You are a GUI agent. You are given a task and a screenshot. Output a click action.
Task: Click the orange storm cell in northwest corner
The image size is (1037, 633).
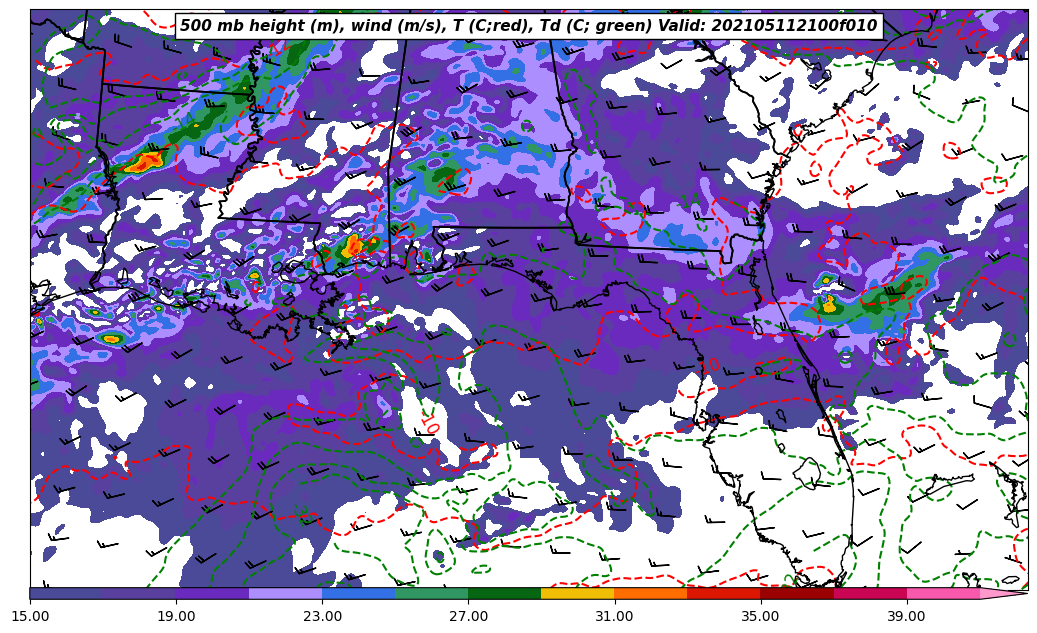(x=146, y=160)
